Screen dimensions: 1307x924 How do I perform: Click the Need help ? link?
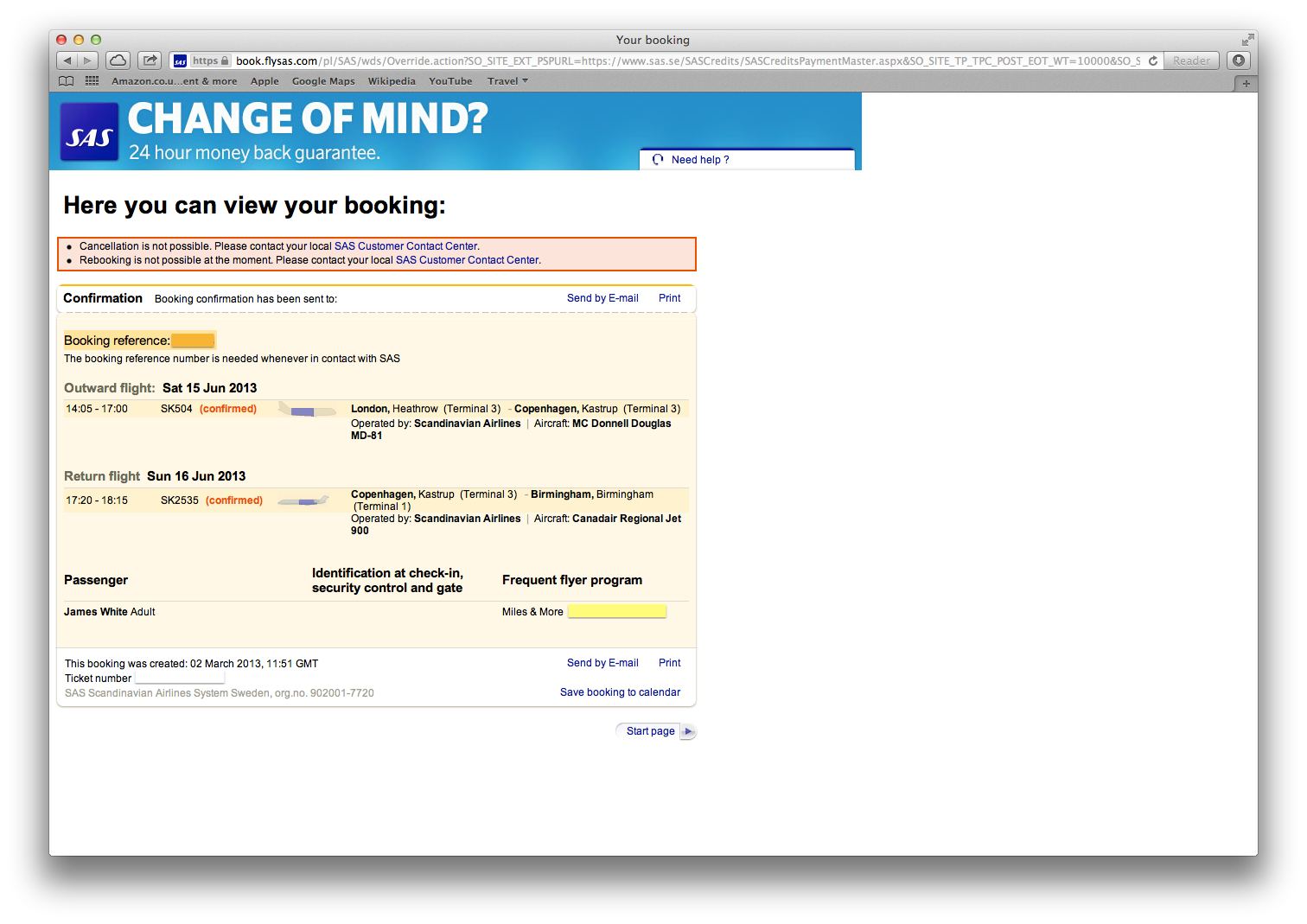[x=700, y=160]
